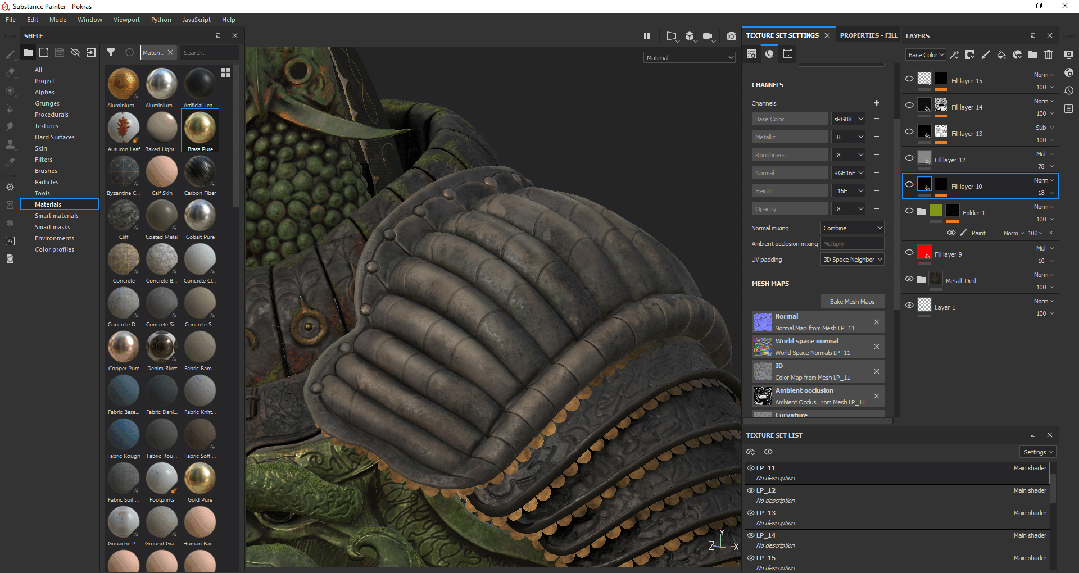Toggle visibility of Fill layer 9
1079x573 pixels.
[909, 253]
